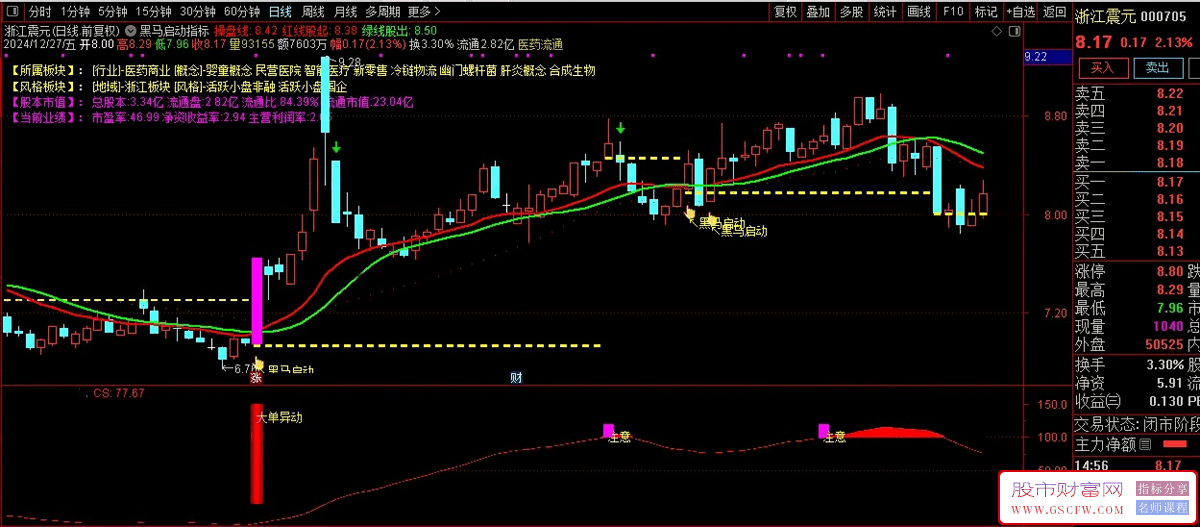This screenshot has height=527, width=1200.
Task: Click the 大单异动 red bar in indicator
Action: click(x=257, y=453)
